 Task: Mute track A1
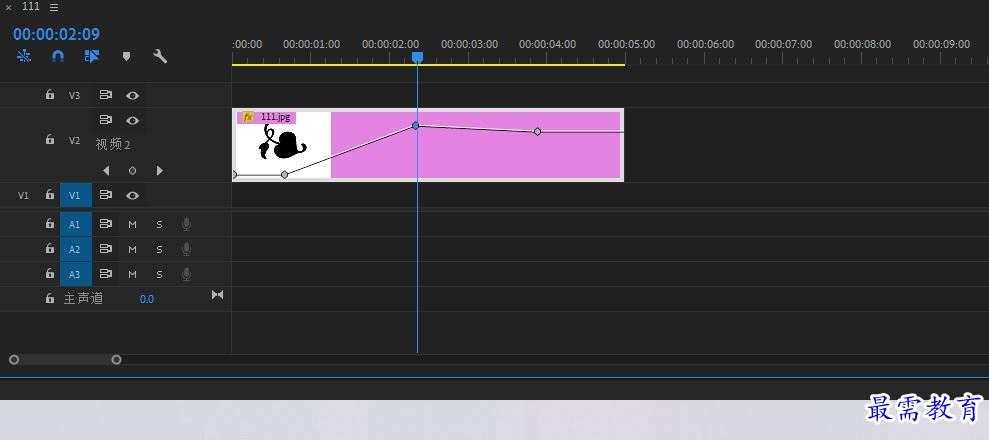[132, 224]
